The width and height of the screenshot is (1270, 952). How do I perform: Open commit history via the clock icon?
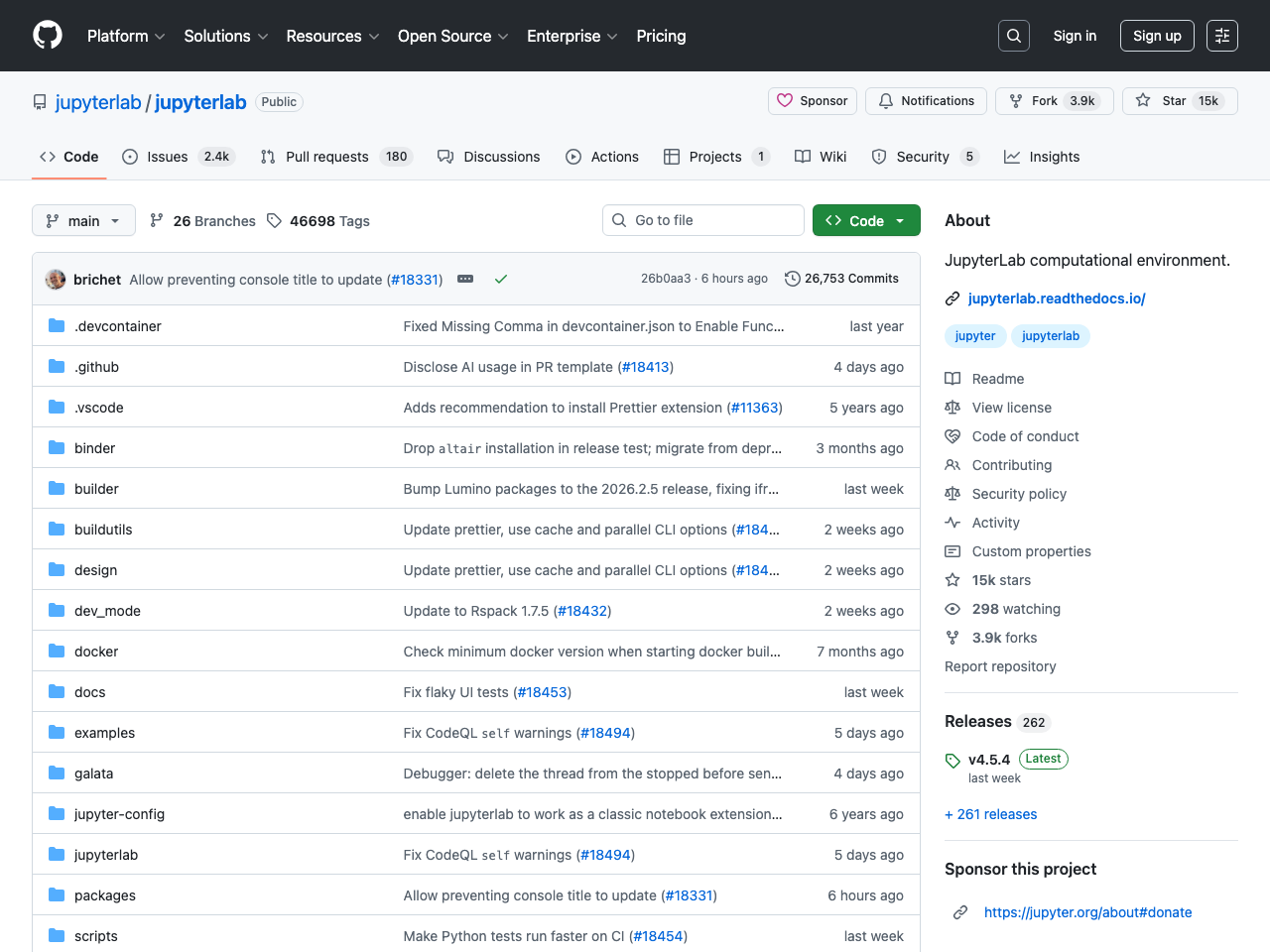(792, 279)
